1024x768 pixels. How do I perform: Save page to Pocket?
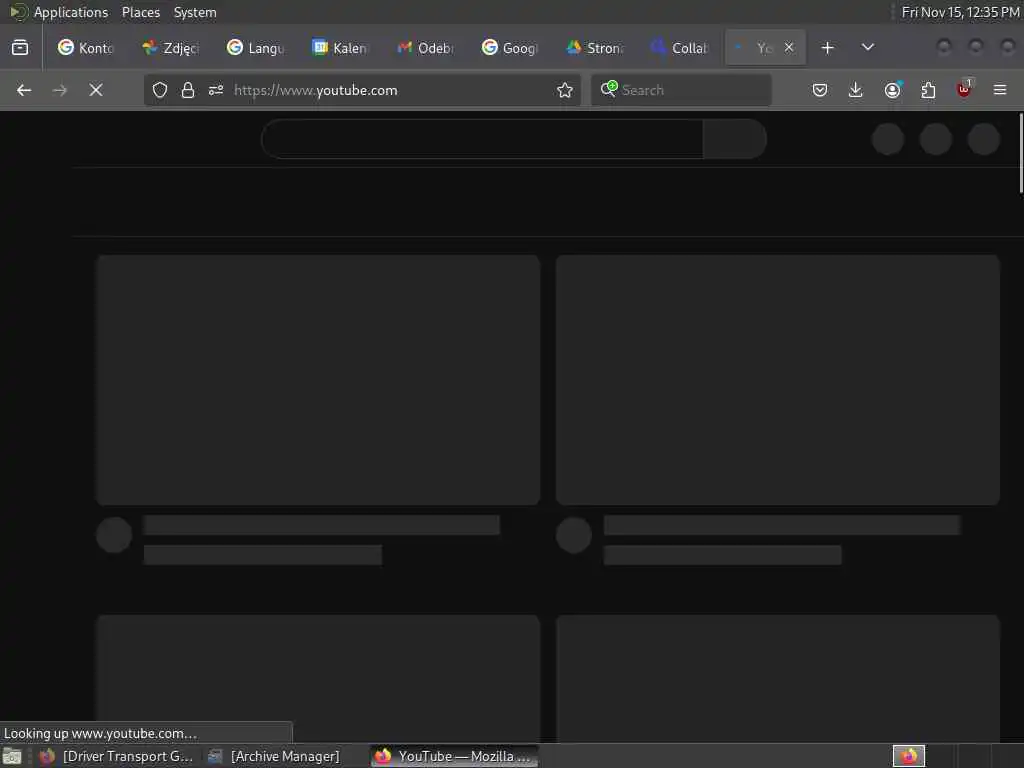coord(820,90)
